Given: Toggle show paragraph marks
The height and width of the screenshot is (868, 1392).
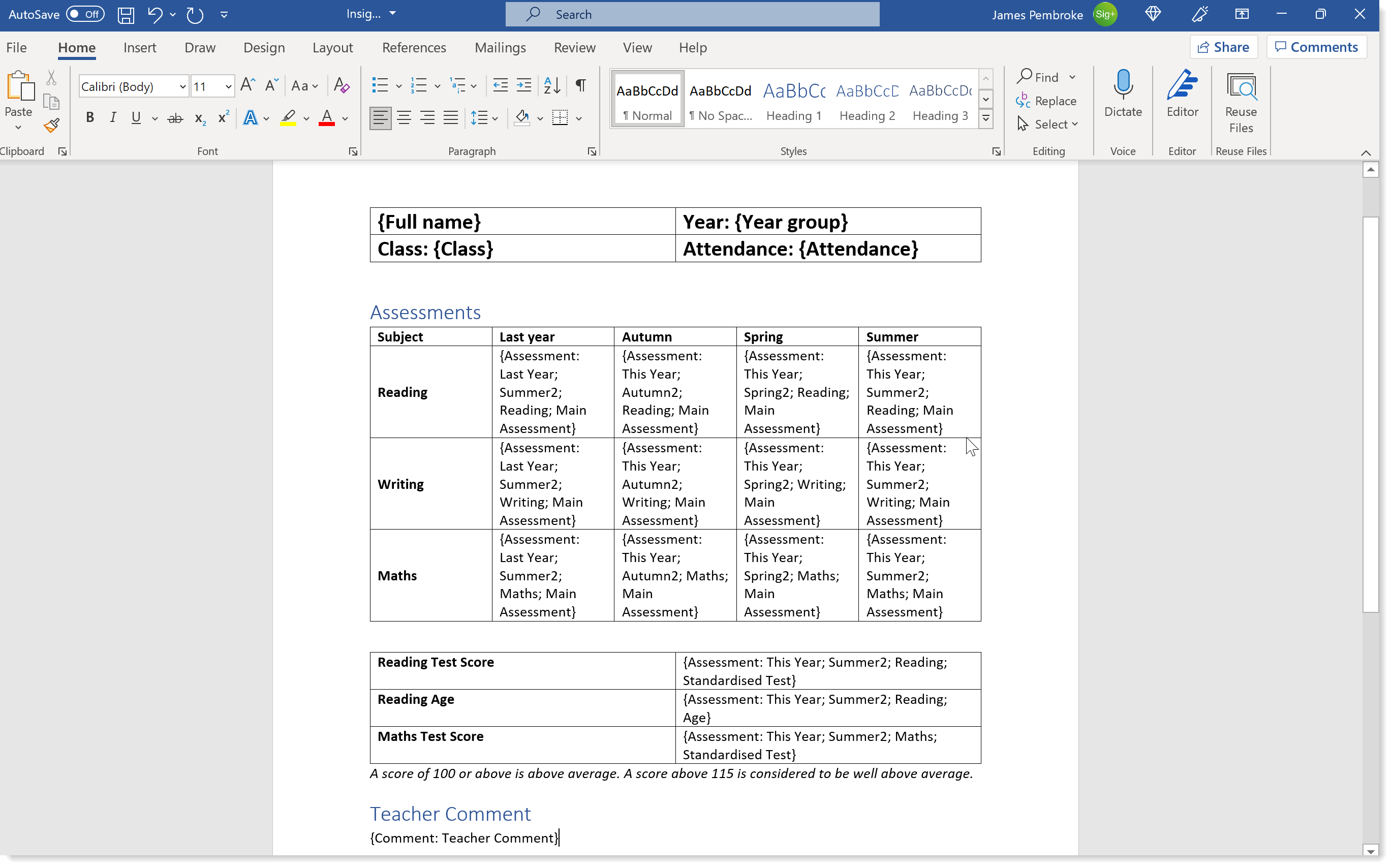Looking at the screenshot, I should pyautogui.click(x=581, y=85).
